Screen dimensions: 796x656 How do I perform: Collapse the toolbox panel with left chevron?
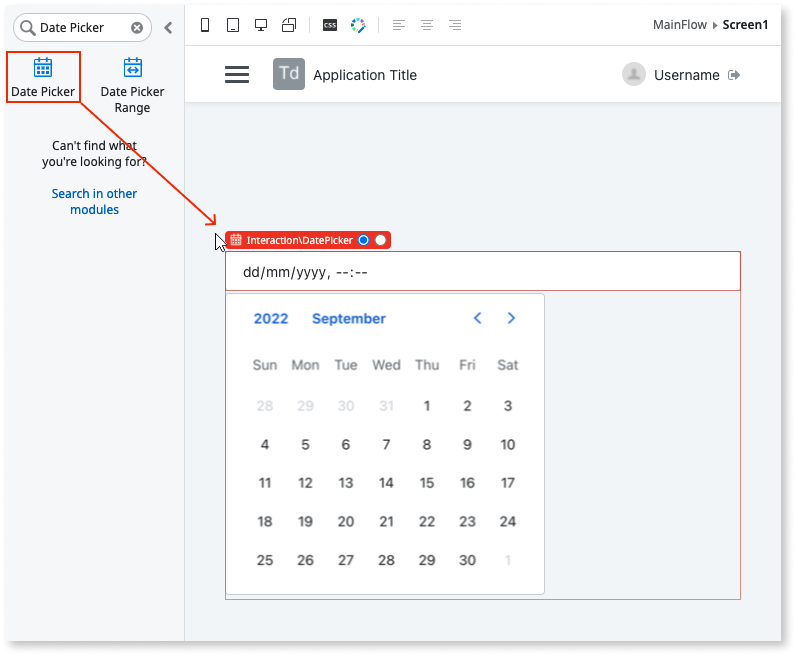point(168,28)
